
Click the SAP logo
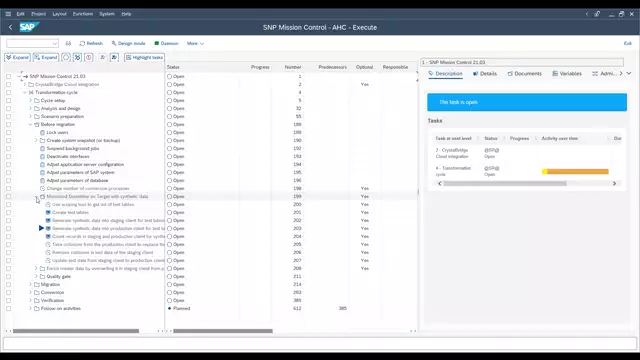29,27
